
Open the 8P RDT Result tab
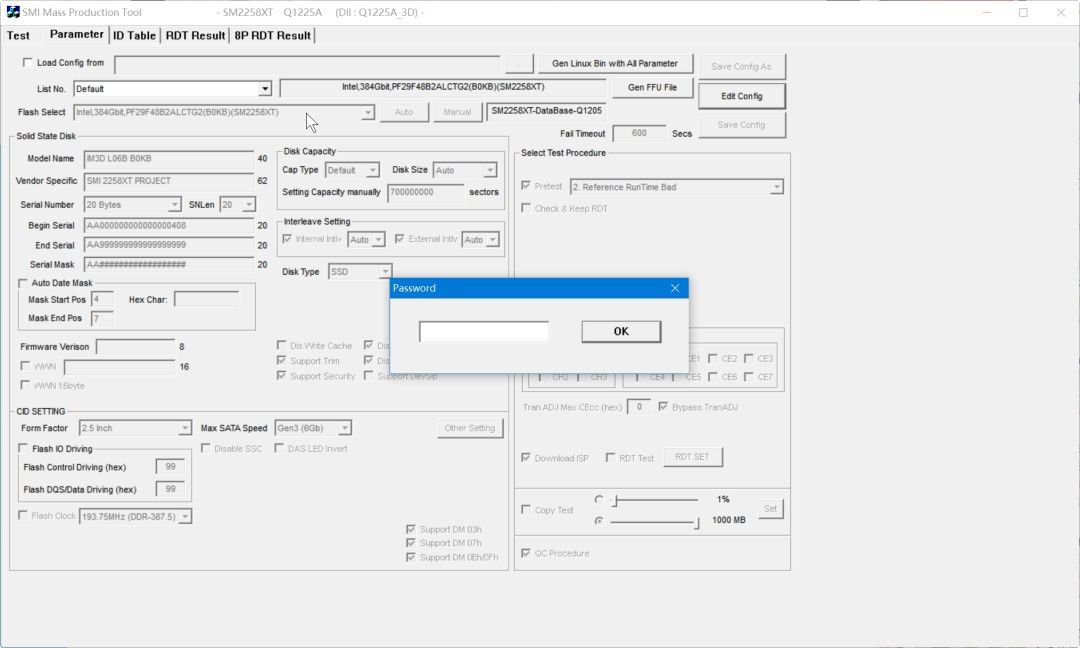point(272,36)
